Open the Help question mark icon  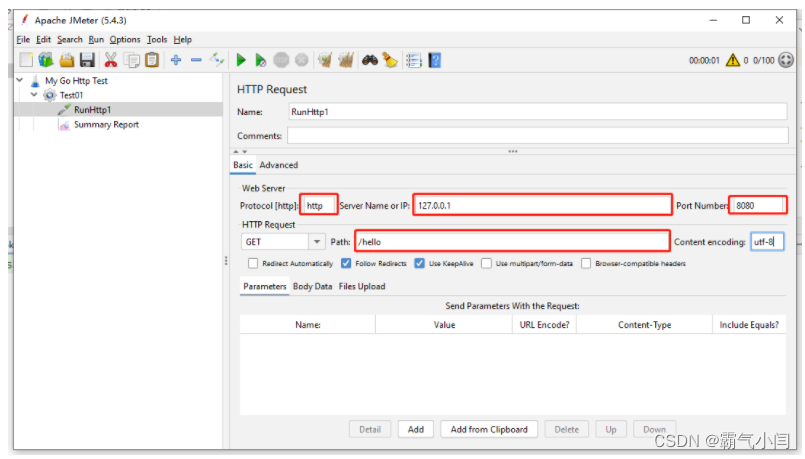pyautogui.click(x=435, y=61)
